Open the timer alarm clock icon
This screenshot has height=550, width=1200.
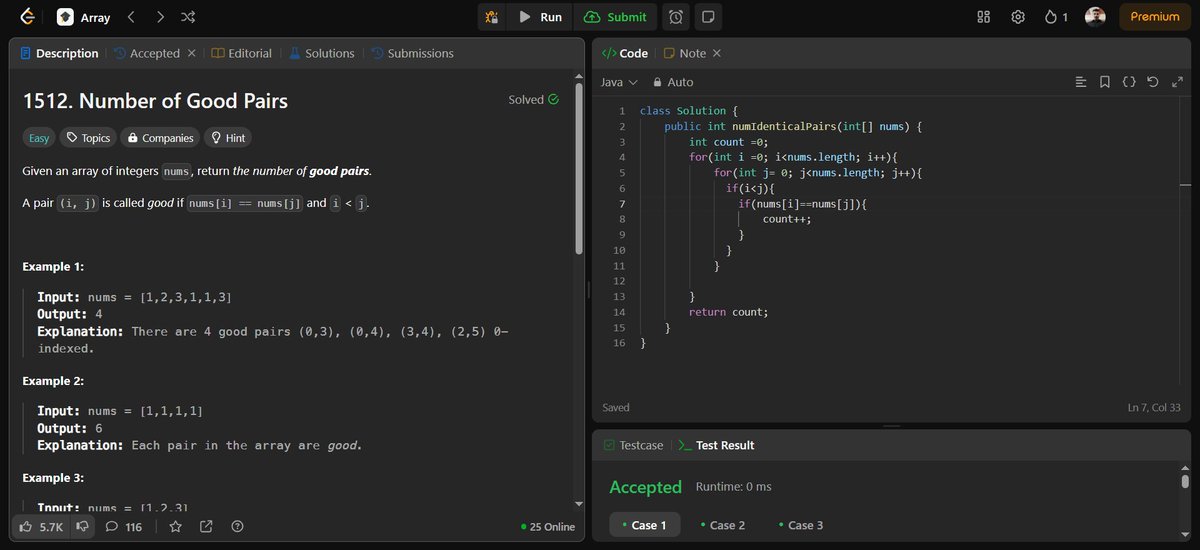click(x=676, y=17)
